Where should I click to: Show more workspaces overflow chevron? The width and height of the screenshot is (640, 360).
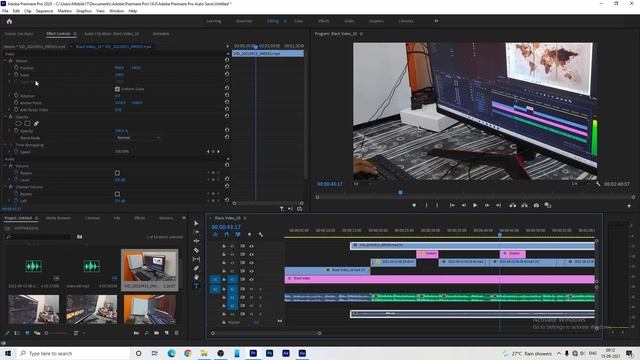tap(436, 21)
